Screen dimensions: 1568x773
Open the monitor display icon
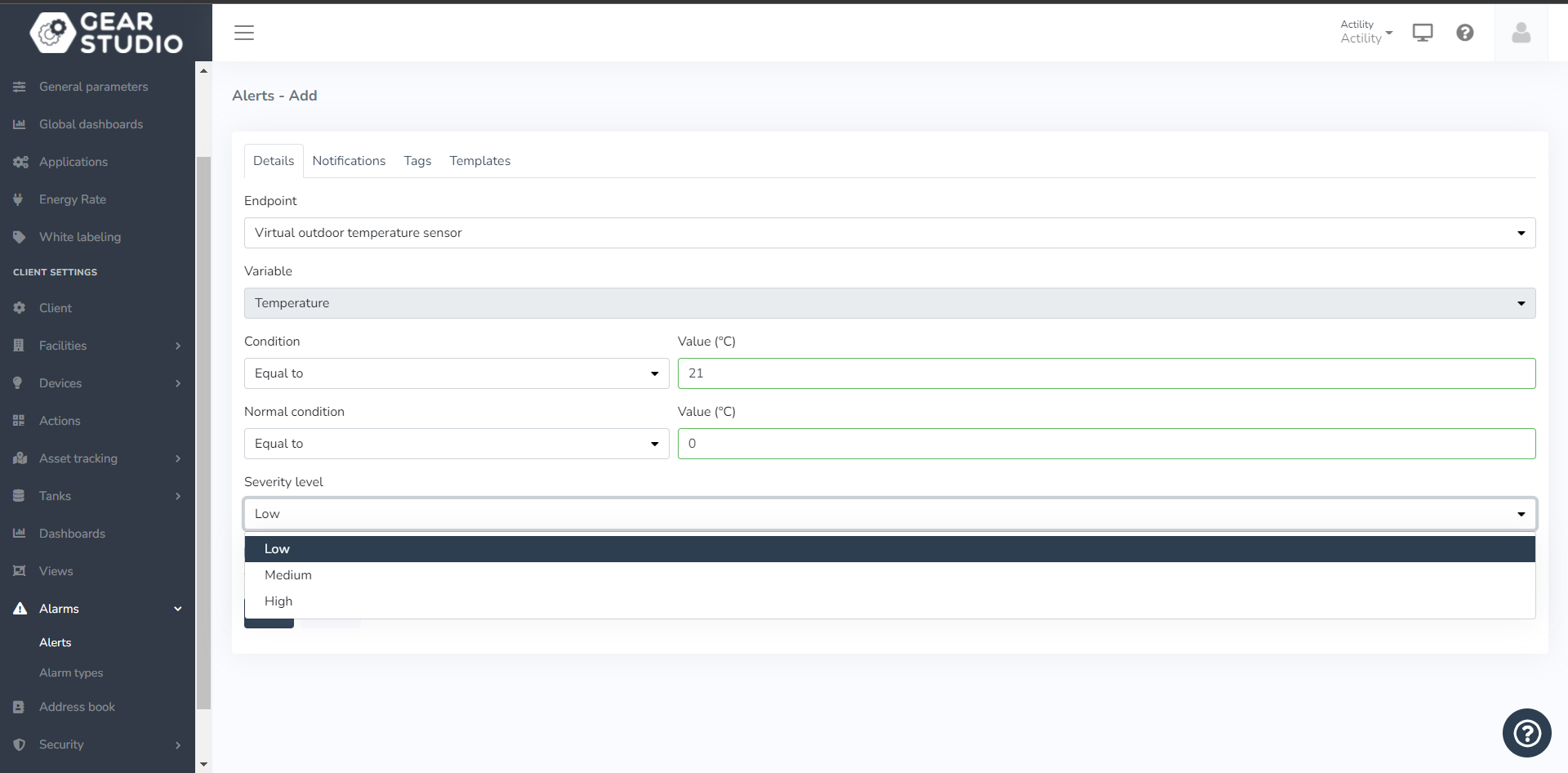coord(1423,33)
